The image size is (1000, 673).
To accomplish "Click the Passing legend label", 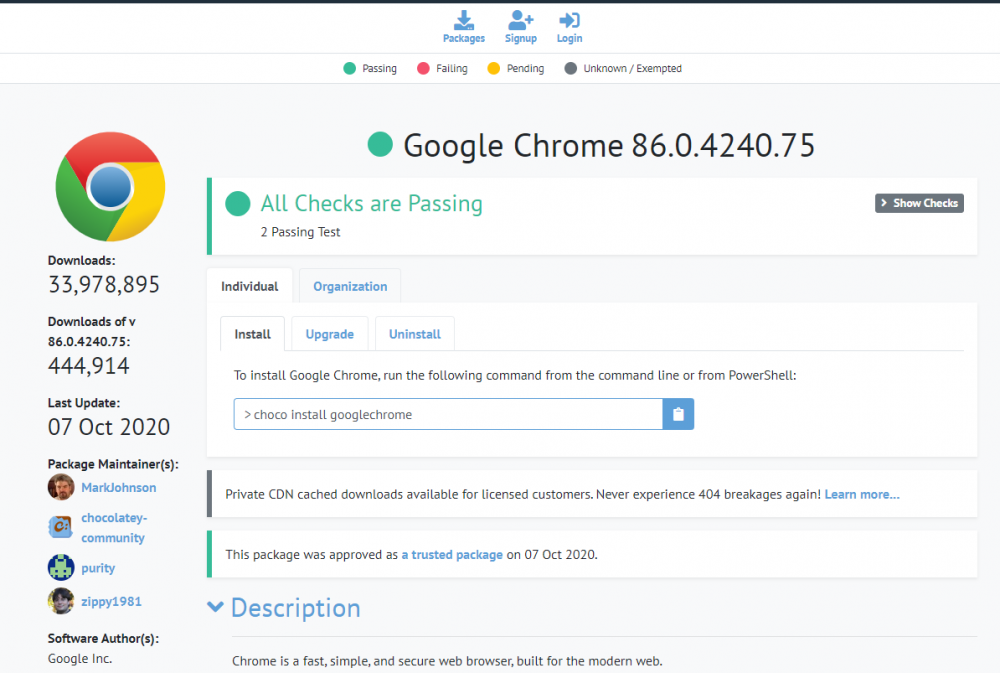I will point(379,68).
